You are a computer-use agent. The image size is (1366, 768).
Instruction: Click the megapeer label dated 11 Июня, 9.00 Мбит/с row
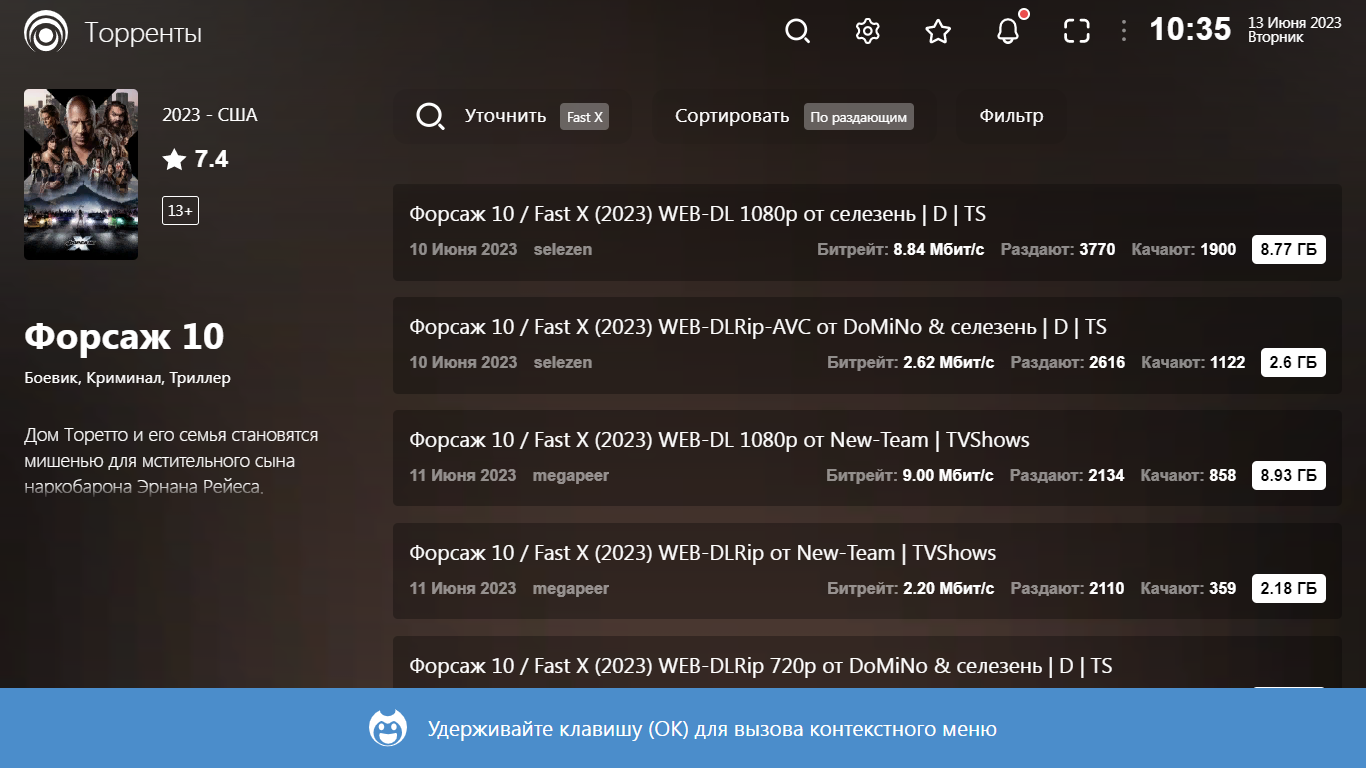click(x=571, y=476)
